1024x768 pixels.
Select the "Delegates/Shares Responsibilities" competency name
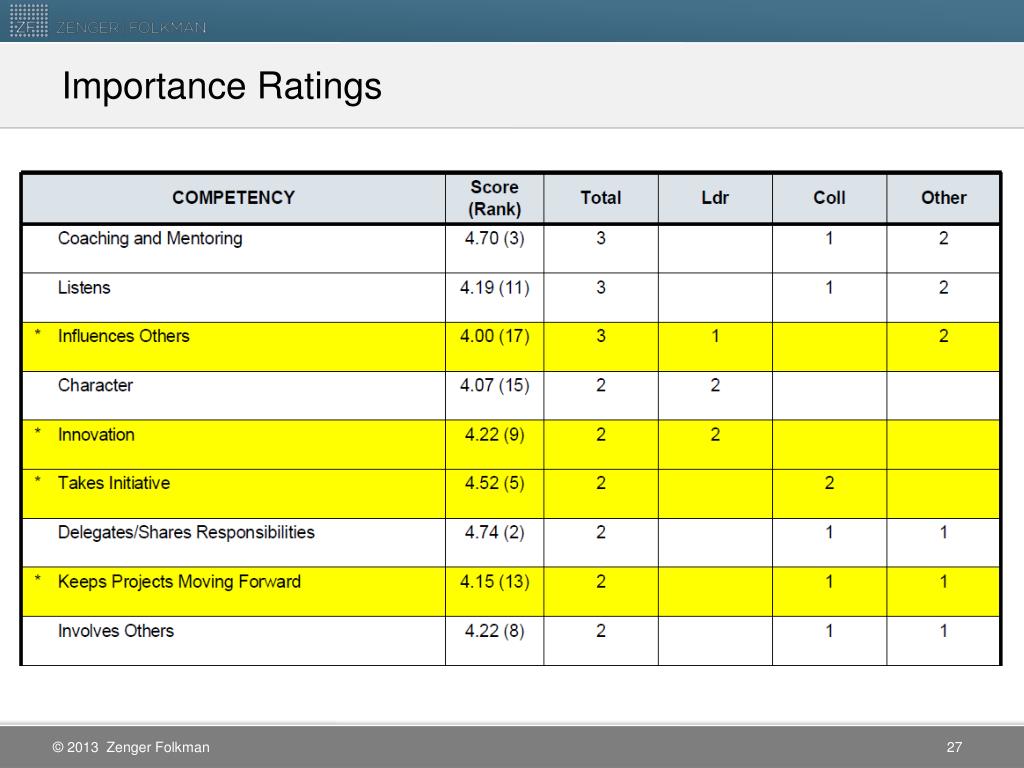pos(186,533)
